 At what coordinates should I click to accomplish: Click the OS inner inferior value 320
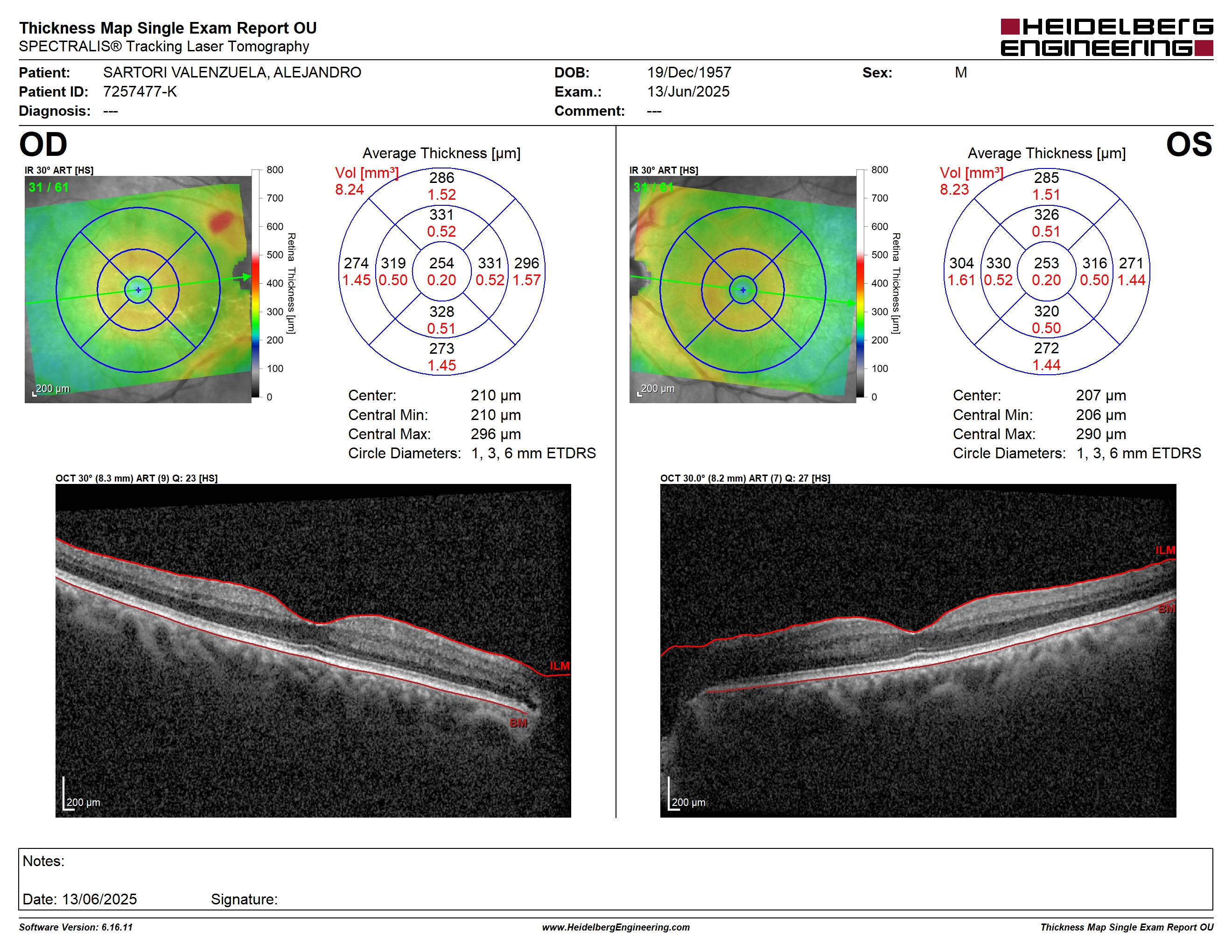tap(1046, 311)
